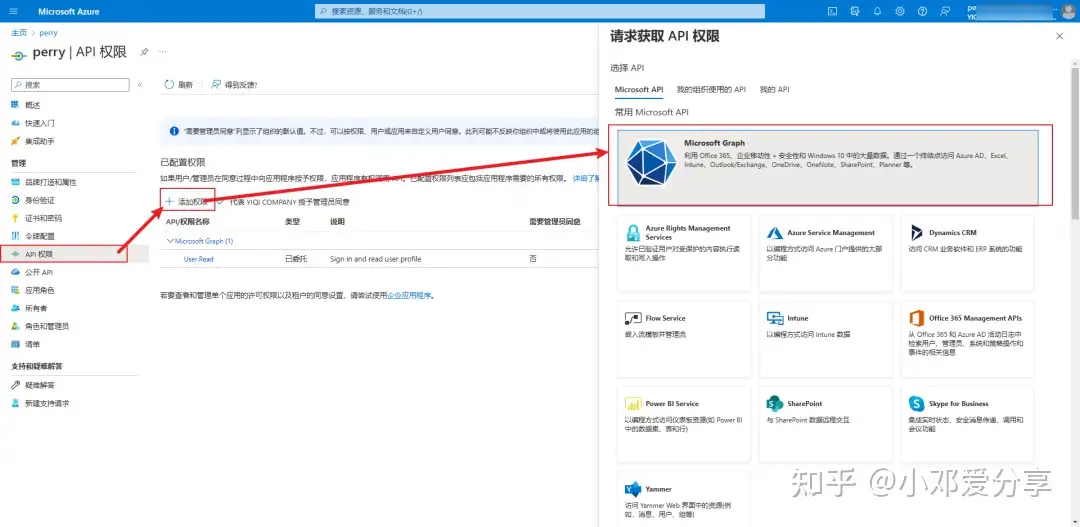
Task: Pin the perry API 权限 page
Action: tap(144, 52)
